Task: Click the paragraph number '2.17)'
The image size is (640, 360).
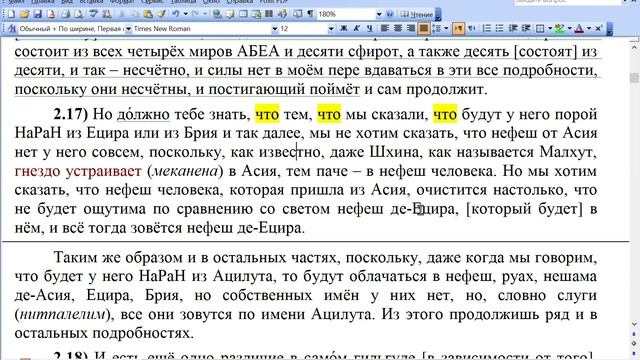Action: coord(71,114)
